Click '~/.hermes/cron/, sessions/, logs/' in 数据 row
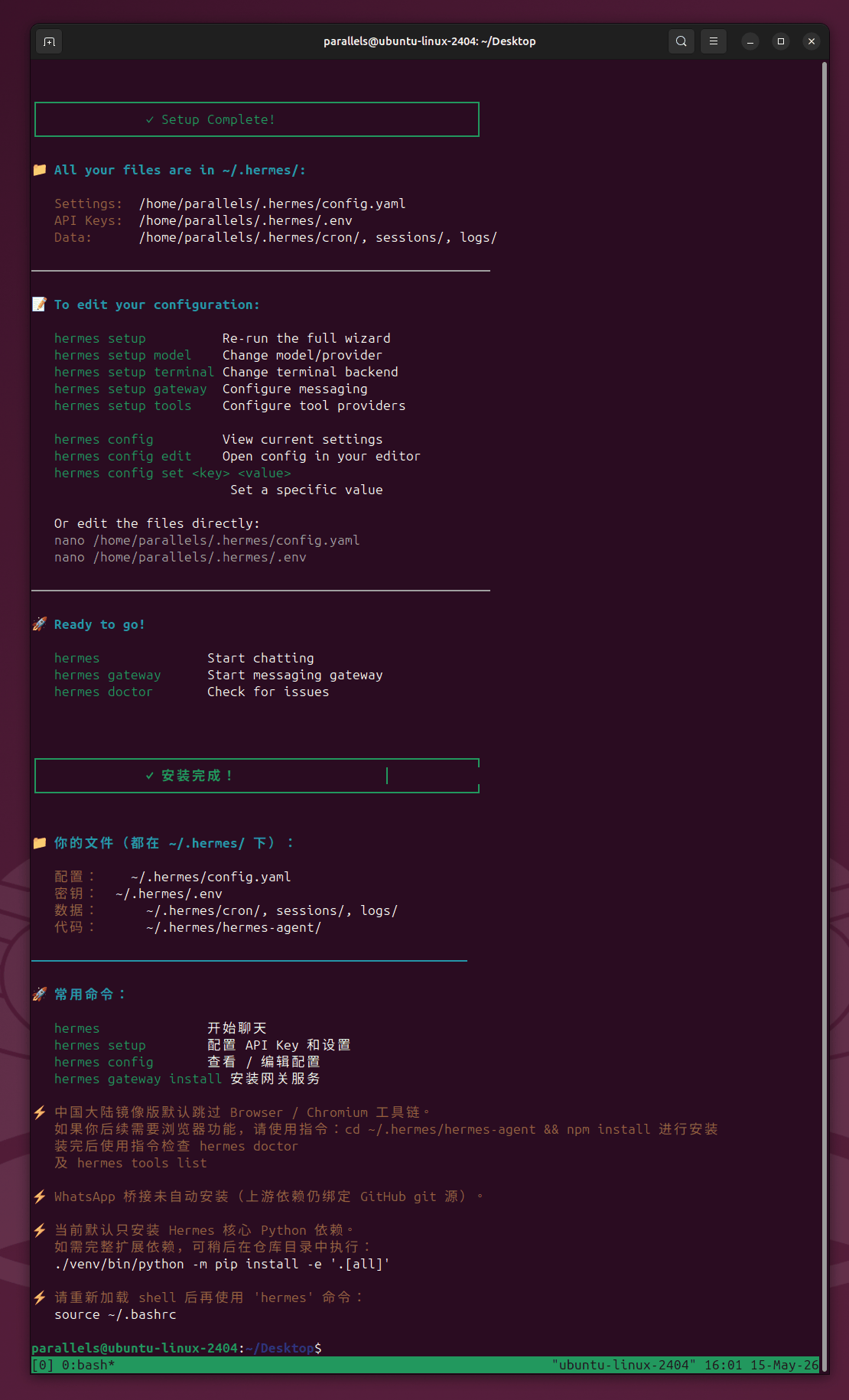849x1400 pixels. 272,910
